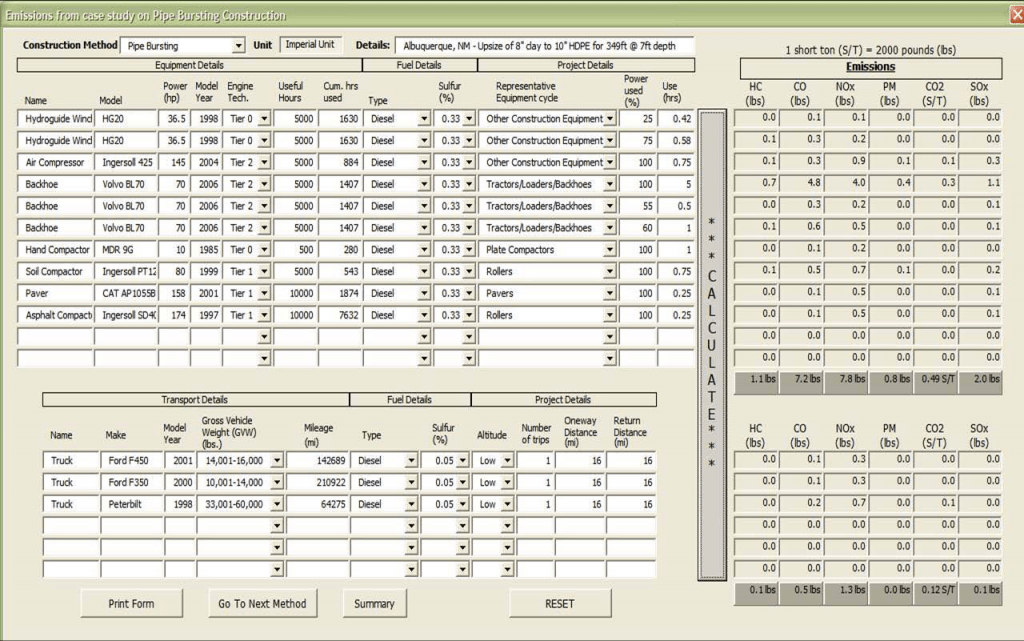Viewport: 1024px width, 641px height.
Task: Click the Emissions header label
Action: [x=871, y=67]
